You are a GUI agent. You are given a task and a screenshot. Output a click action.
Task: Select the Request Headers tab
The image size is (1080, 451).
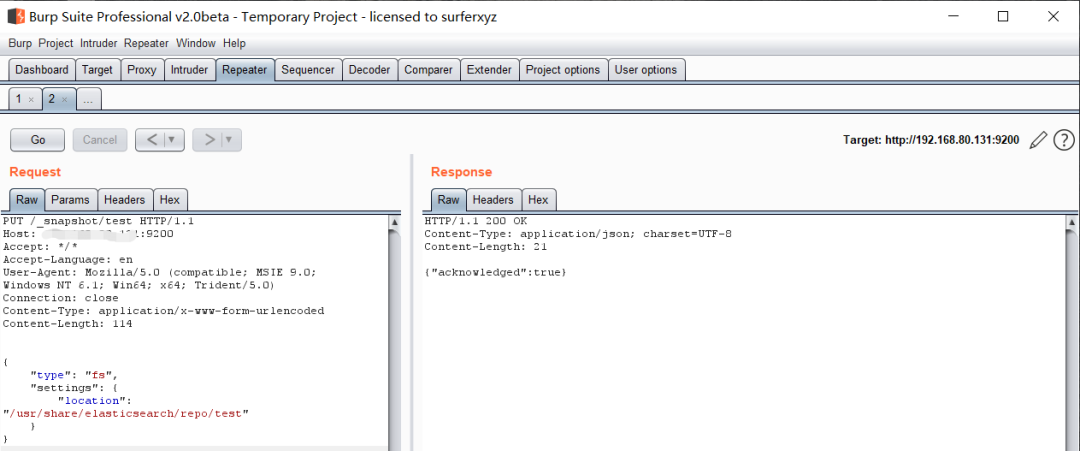coord(125,200)
